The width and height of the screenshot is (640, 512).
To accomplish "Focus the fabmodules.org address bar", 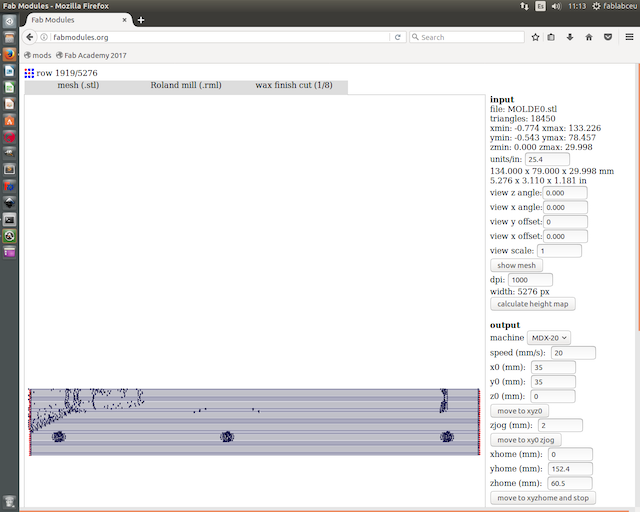I will pyautogui.click(x=220, y=37).
